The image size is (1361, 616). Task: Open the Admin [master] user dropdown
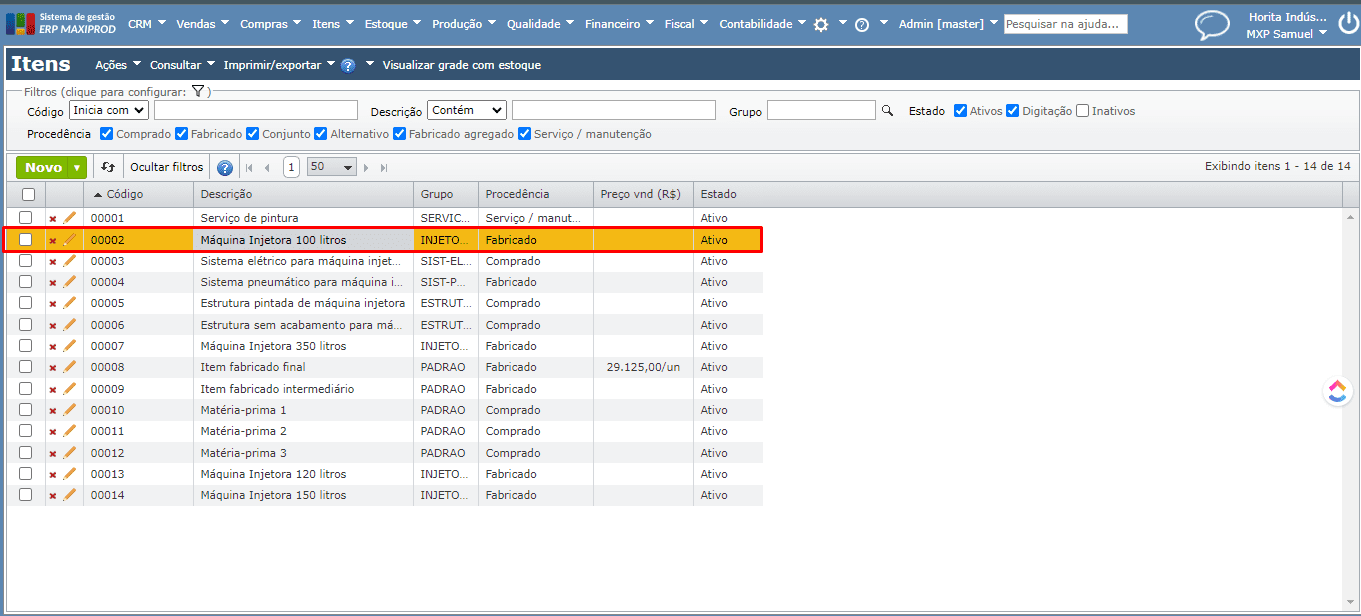(947, 24)
